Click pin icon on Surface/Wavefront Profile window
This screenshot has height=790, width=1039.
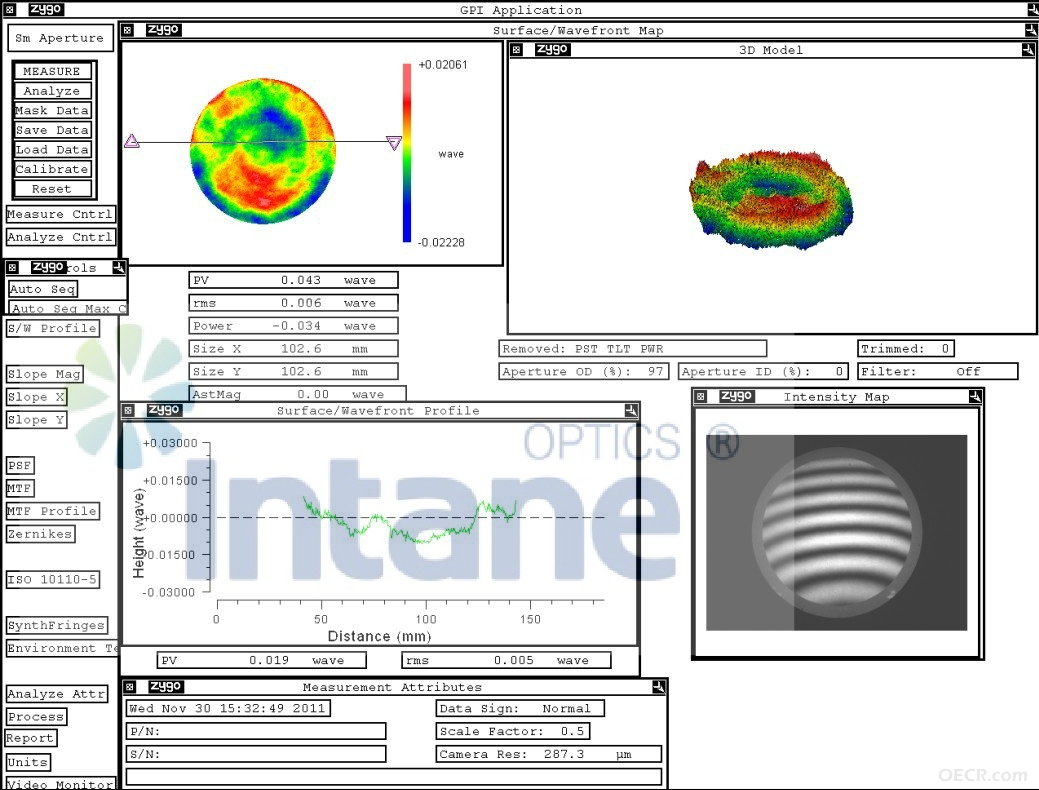pyautogui.click(x=631, y=410)
